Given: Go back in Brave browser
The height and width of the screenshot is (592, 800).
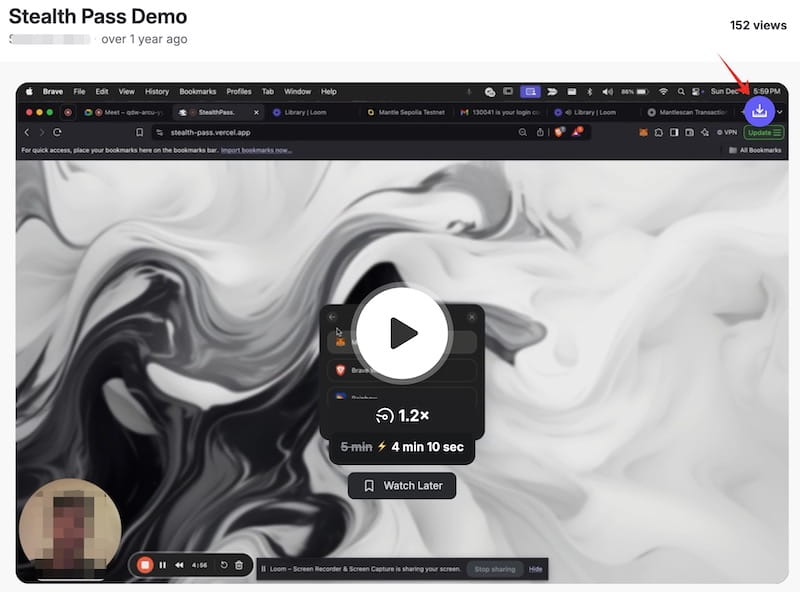Looking at the screenshot, I should tap(27, 132).
